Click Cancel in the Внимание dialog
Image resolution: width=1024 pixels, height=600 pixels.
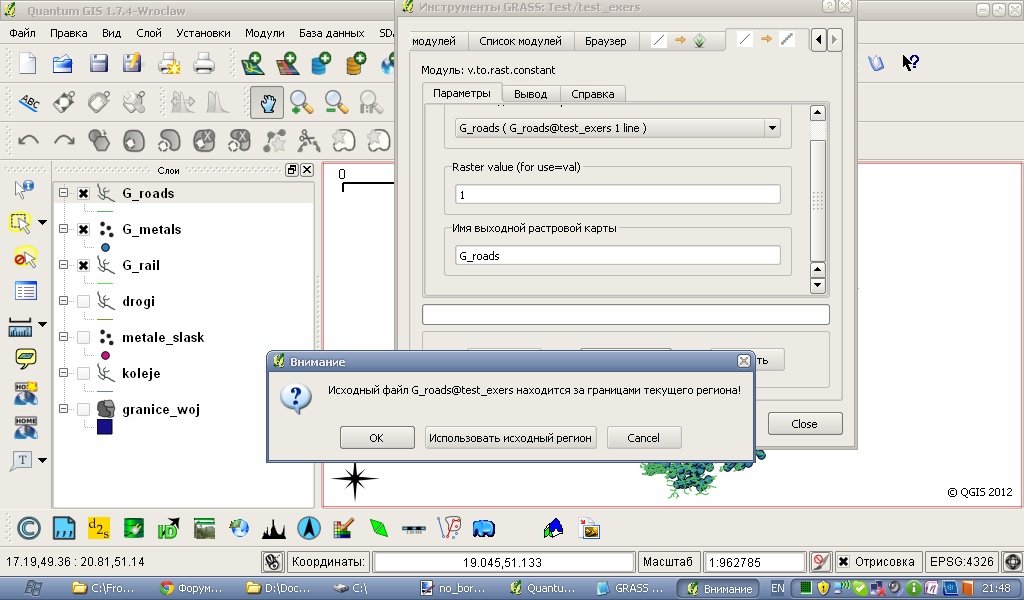(x=644, y=437)
